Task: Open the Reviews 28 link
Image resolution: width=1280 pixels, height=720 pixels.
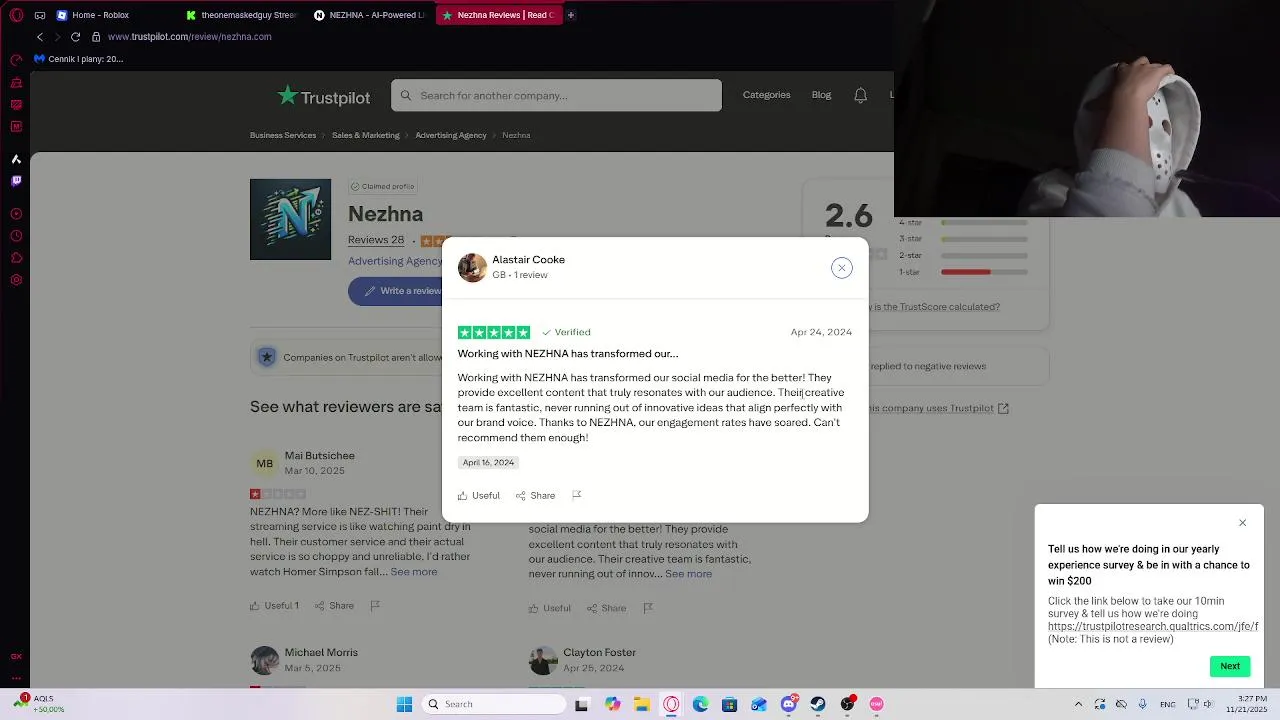Action: (x=376, y=240)
